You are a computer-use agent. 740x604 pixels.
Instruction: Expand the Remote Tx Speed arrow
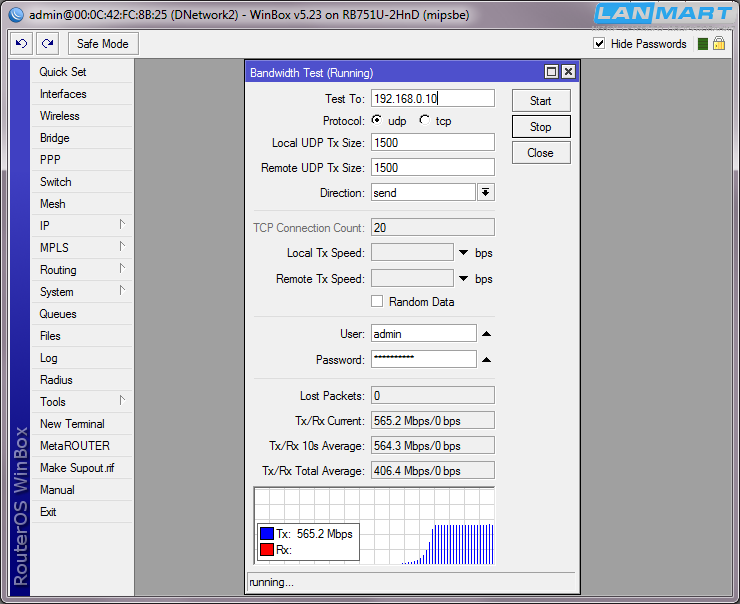463,279
